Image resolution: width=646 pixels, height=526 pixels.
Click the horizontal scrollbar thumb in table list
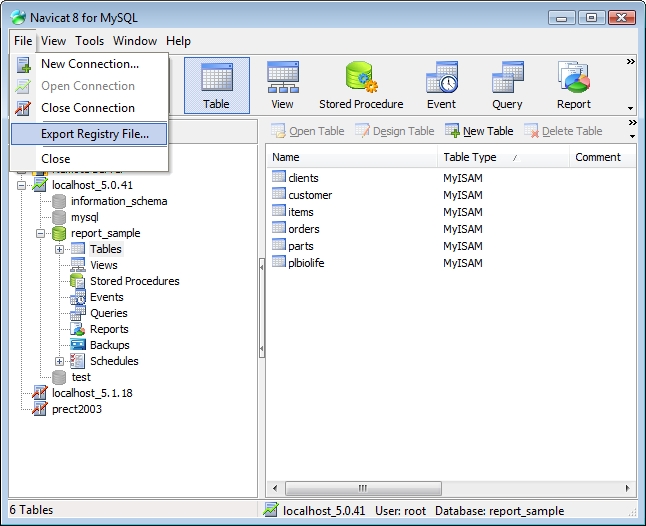(x=363, y=489)
